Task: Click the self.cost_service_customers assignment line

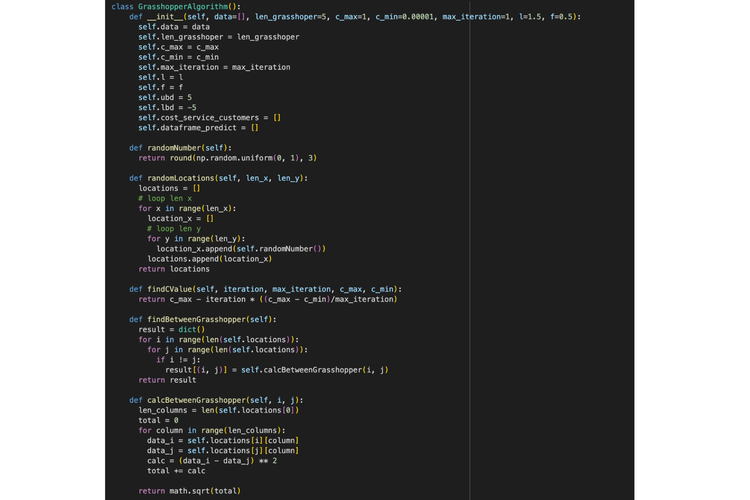Action: [x=208, y=117]
